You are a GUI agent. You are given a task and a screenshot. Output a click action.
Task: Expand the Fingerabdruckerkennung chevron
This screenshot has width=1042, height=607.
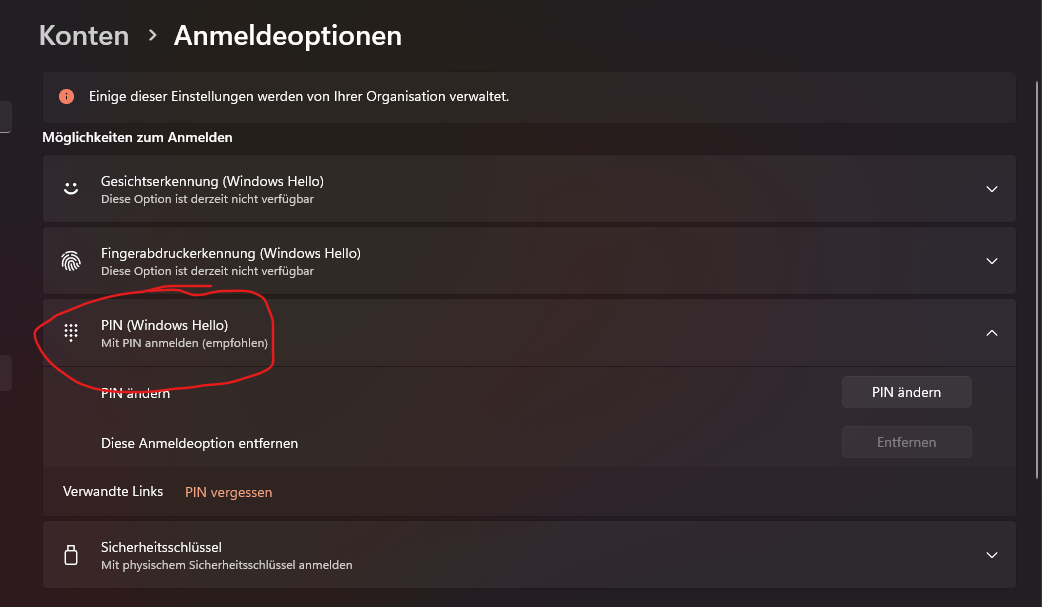(x=991, y=261)
